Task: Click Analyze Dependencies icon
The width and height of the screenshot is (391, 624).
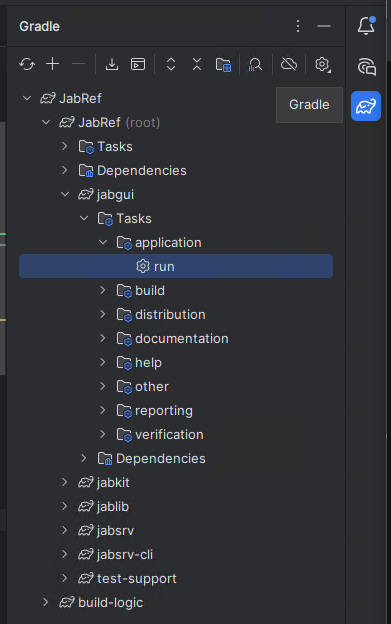Action: tap(255, 64)
